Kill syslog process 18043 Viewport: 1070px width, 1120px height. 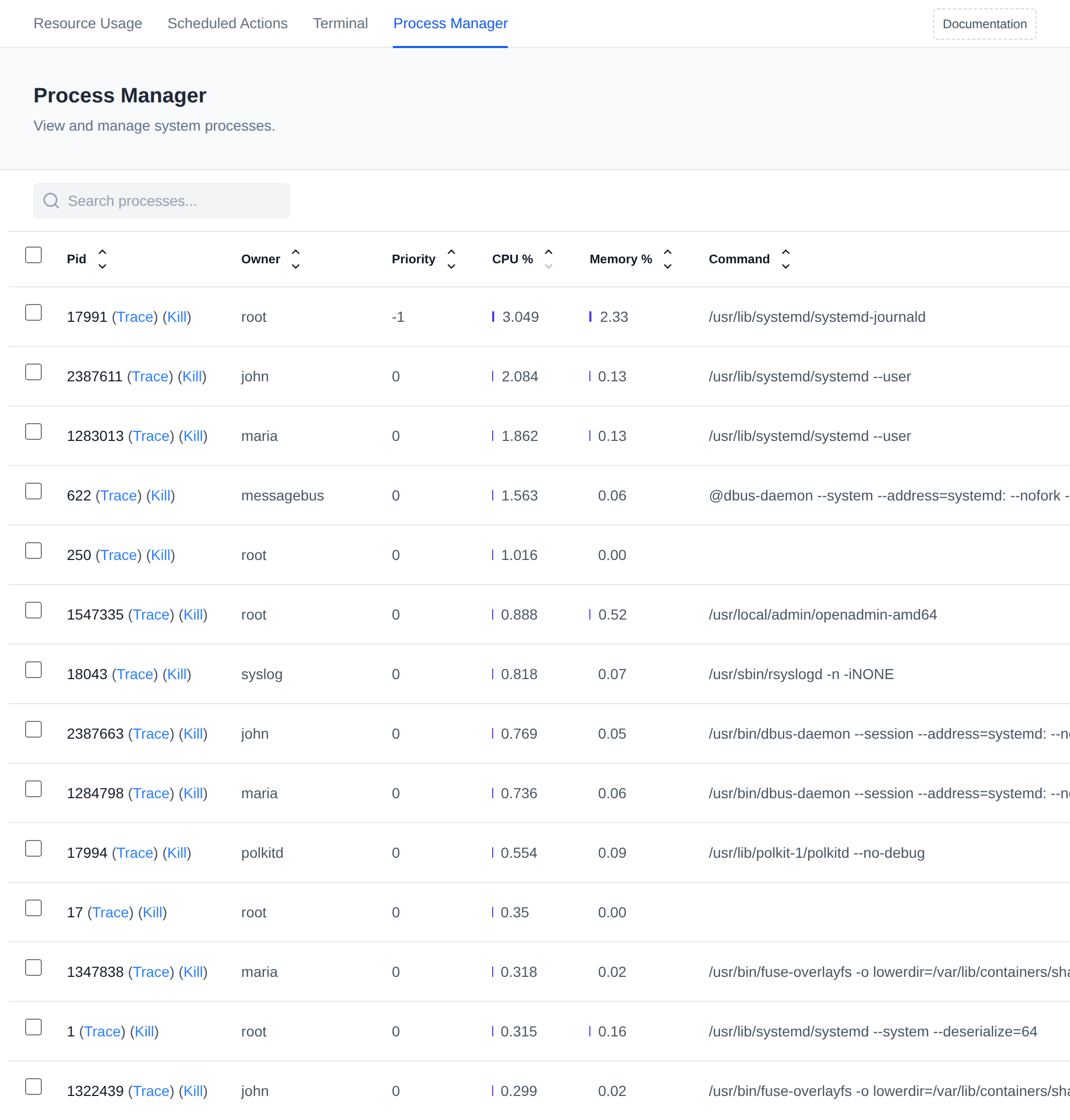click(x=177, y=674)
